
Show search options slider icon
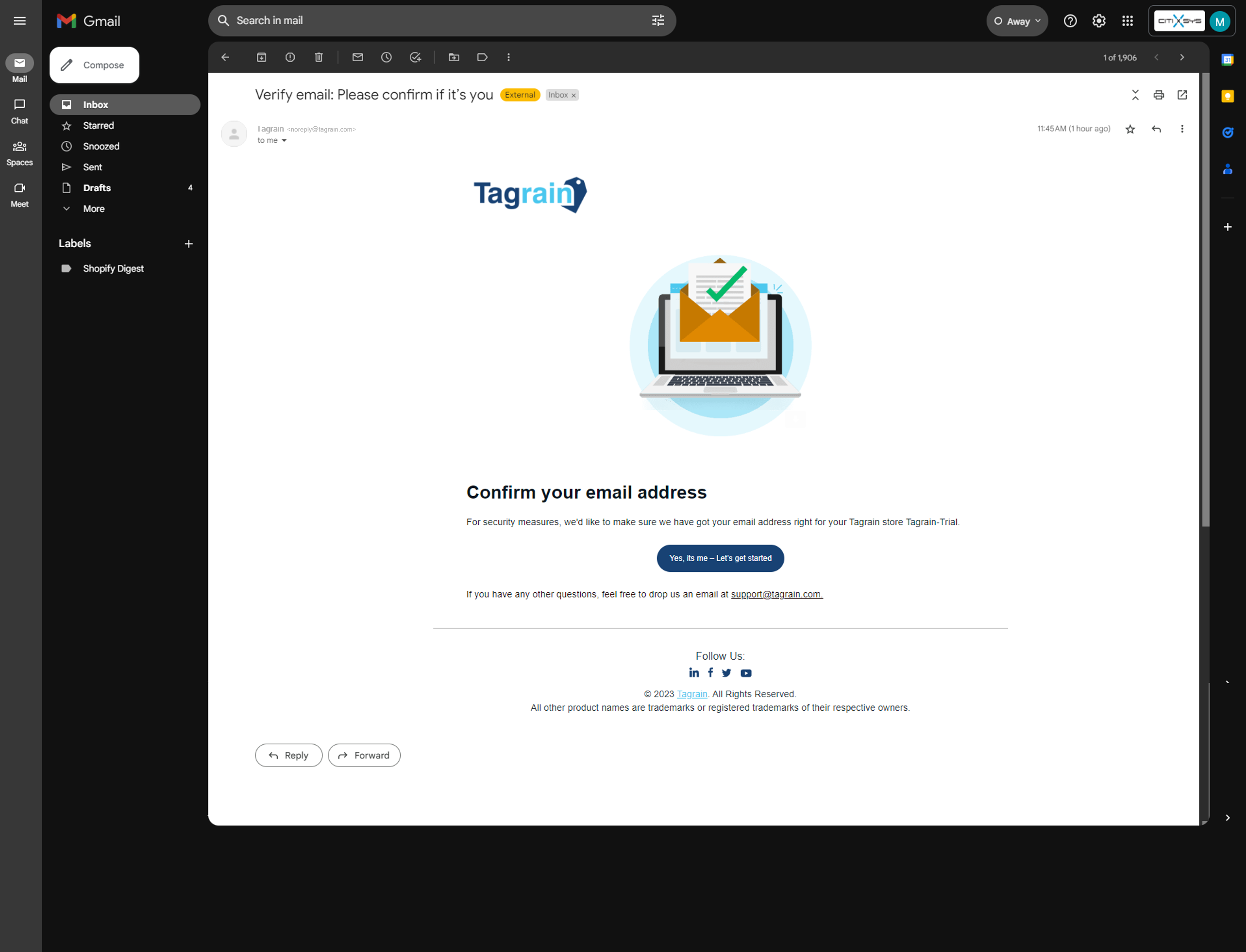coord(658,21)
